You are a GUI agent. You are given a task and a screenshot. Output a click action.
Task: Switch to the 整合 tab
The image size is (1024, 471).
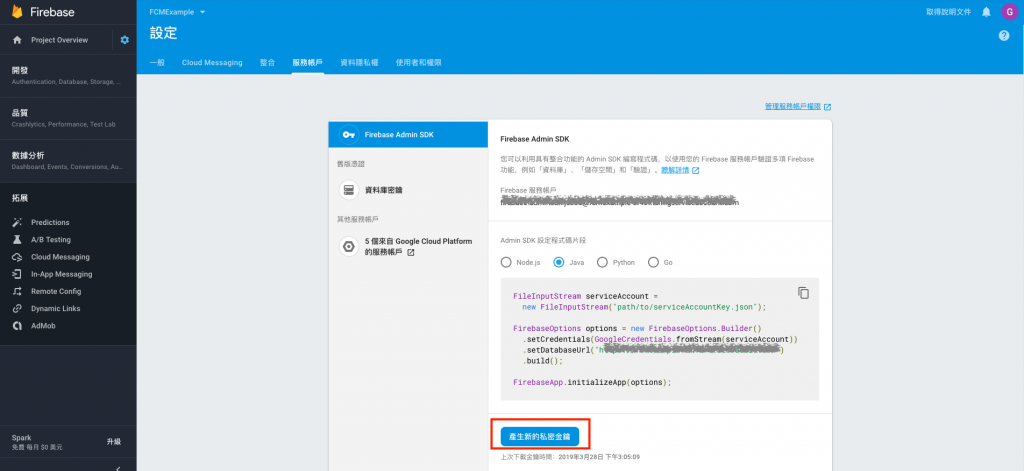267,63
